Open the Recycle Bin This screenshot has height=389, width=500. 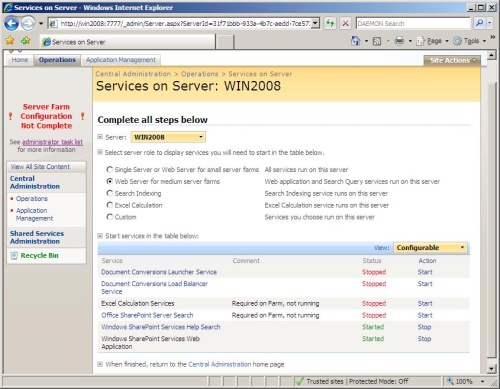pos(39,256)
